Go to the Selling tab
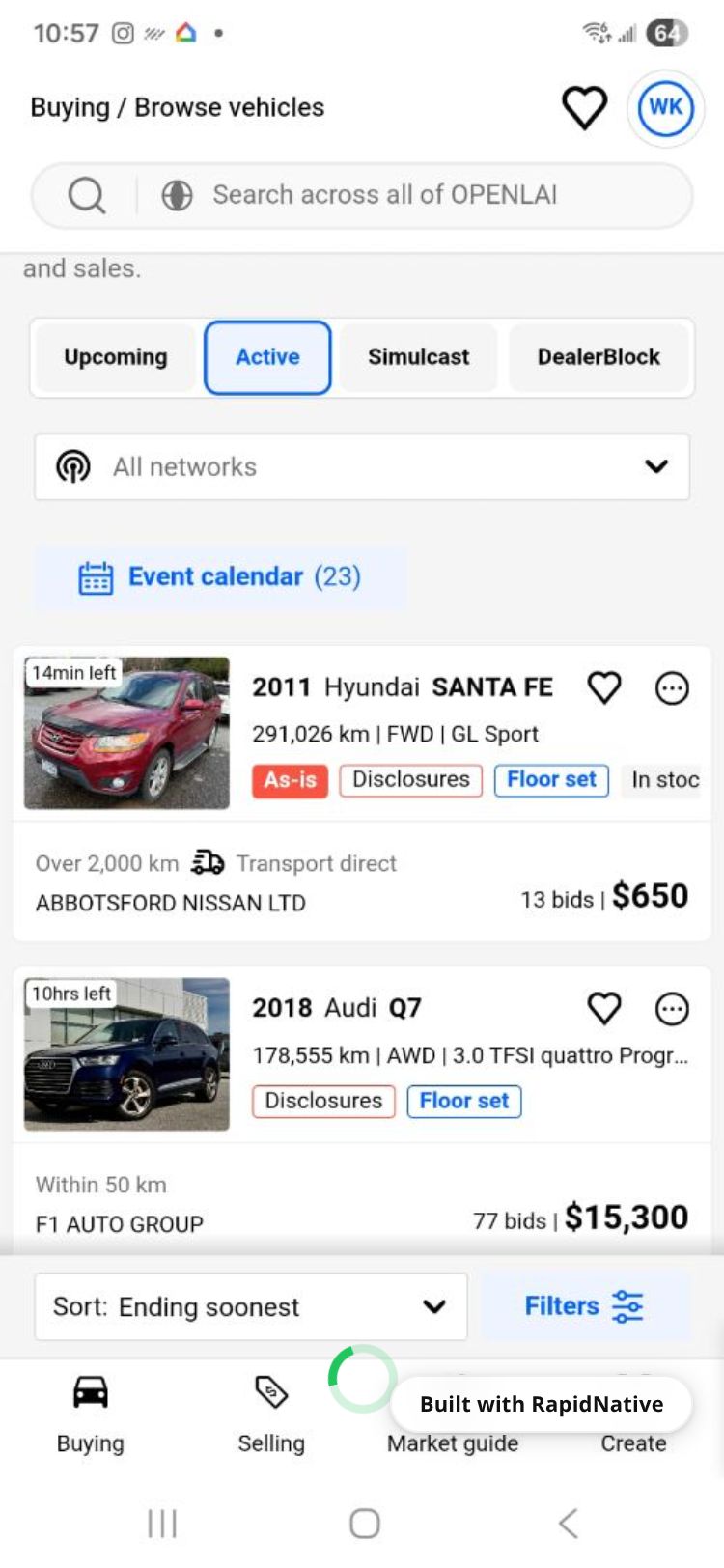 (271, 1412)
